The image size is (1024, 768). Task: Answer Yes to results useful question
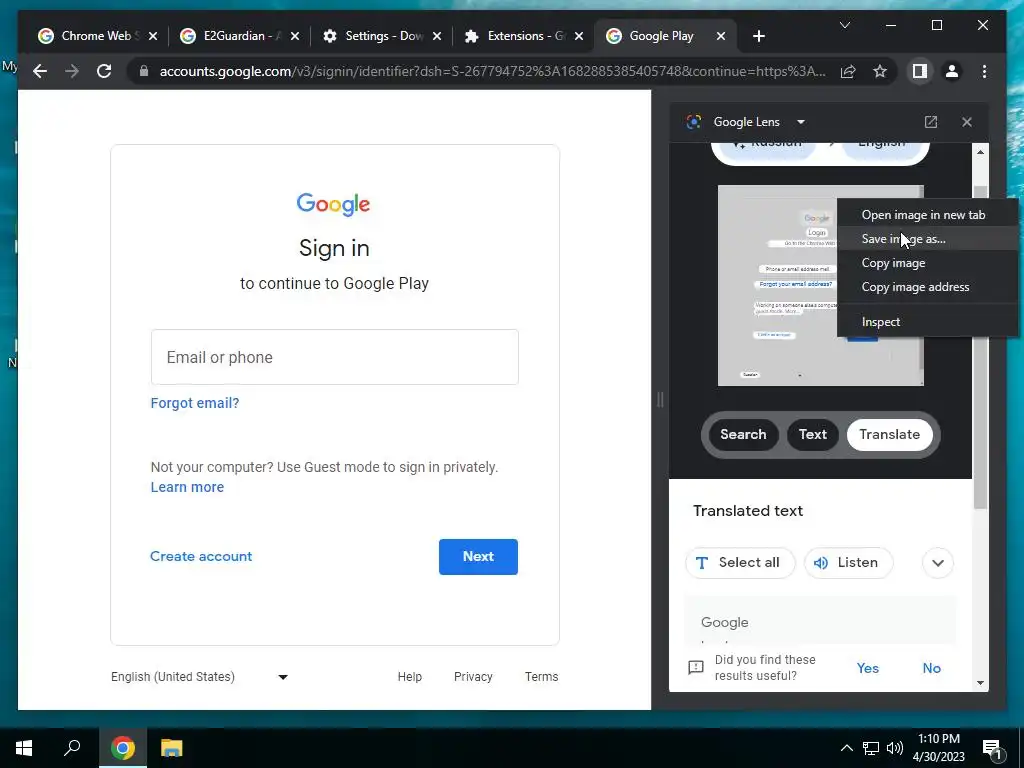pyautogui.click(x=867, y=668)
